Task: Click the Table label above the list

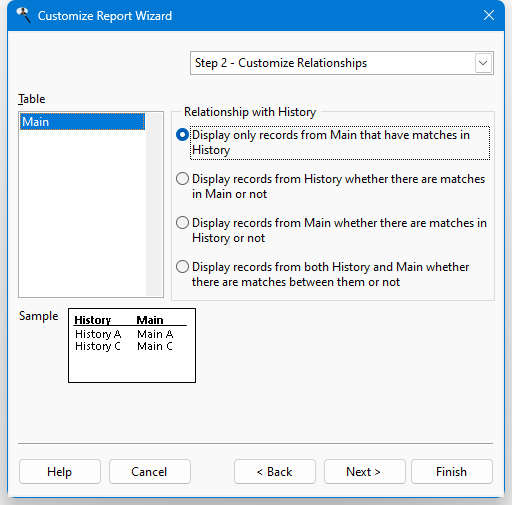Action: (x=32, y=99)
